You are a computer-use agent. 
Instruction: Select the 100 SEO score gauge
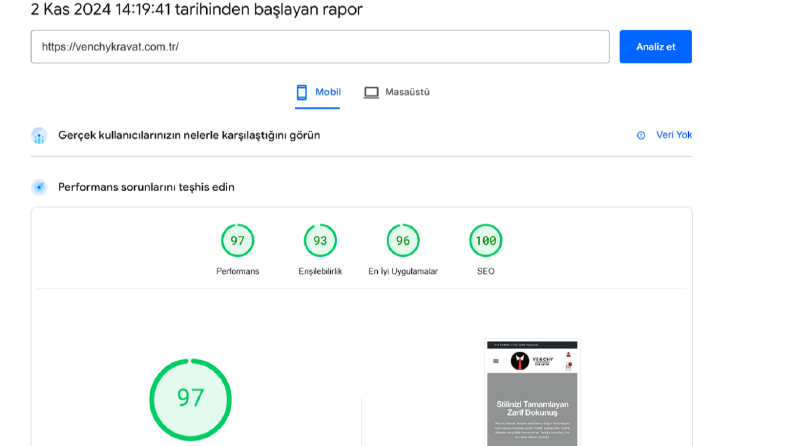[486, 240]
